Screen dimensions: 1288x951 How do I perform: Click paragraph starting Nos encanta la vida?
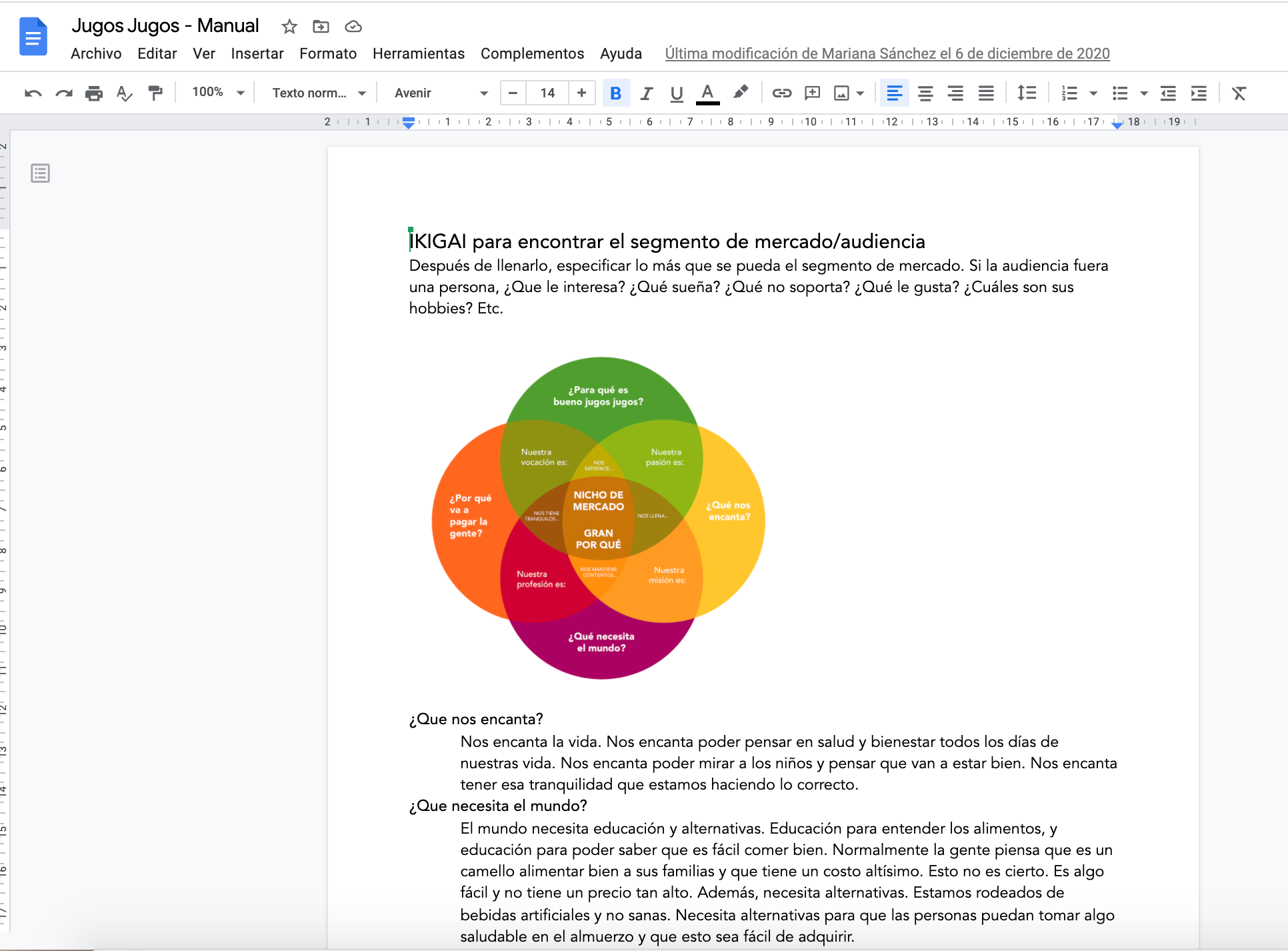(x=789, y=763)
